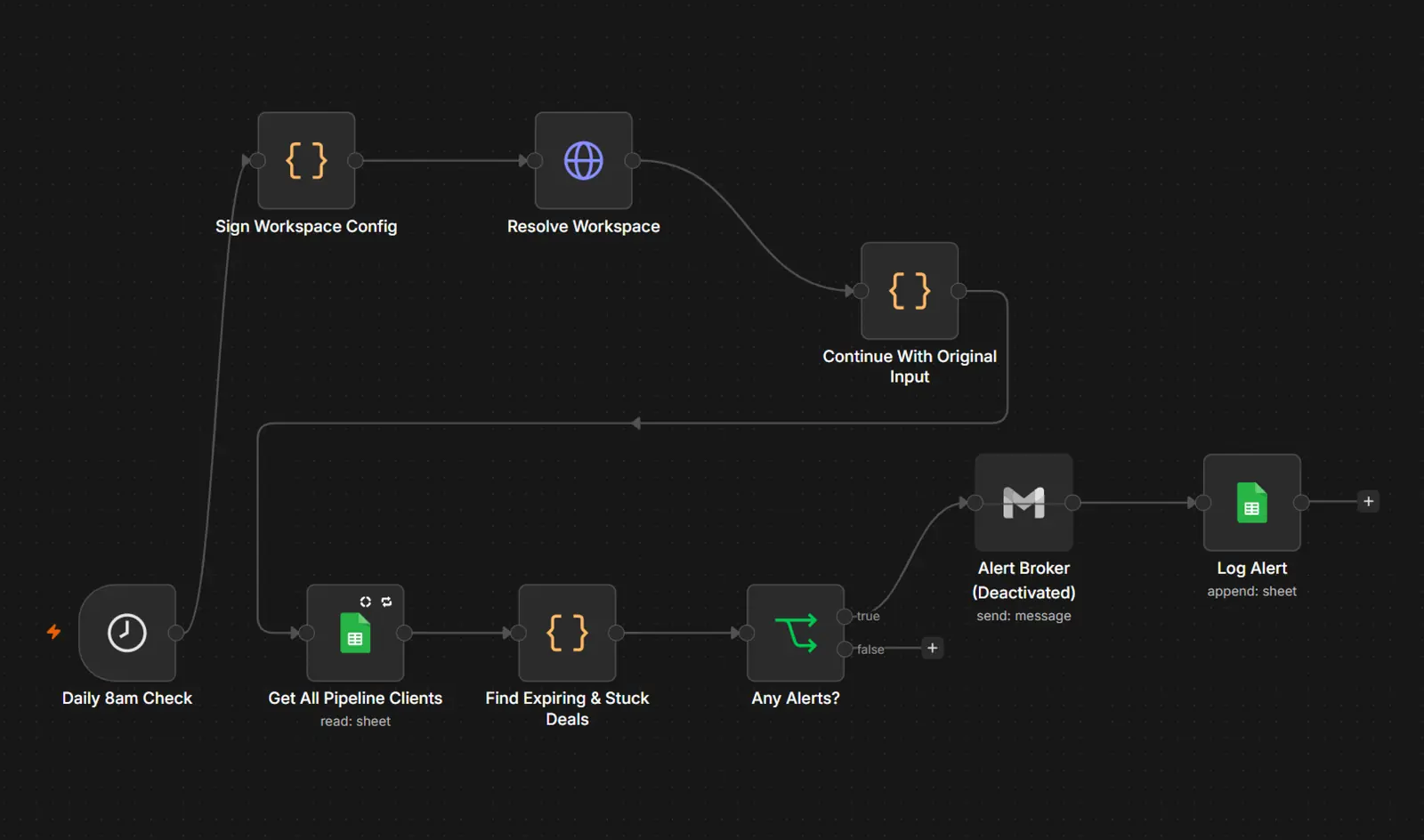Select the Alert Broker Gmail node
Image resolution: width=1424 pixels, height=840 pixels.
pos(1023,503)
